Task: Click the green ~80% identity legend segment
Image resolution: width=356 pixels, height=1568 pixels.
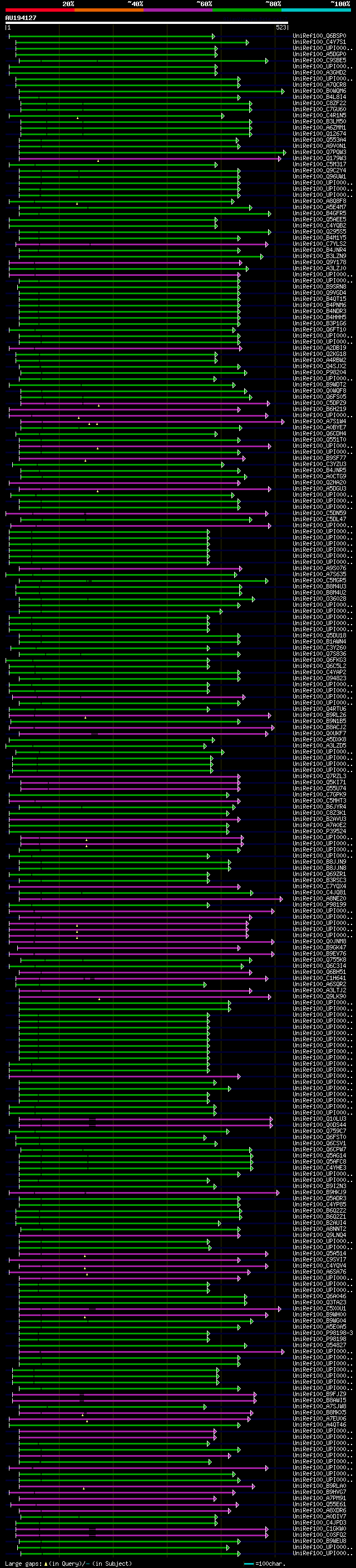Action: (x=247, y=10)
